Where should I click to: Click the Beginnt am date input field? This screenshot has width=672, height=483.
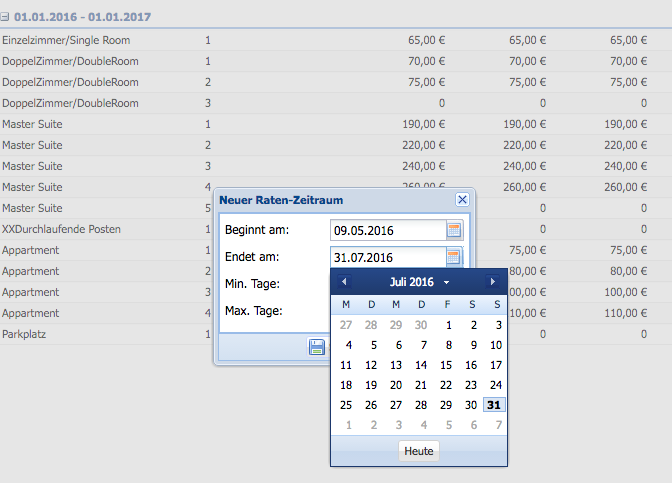[x=387, y=231]
